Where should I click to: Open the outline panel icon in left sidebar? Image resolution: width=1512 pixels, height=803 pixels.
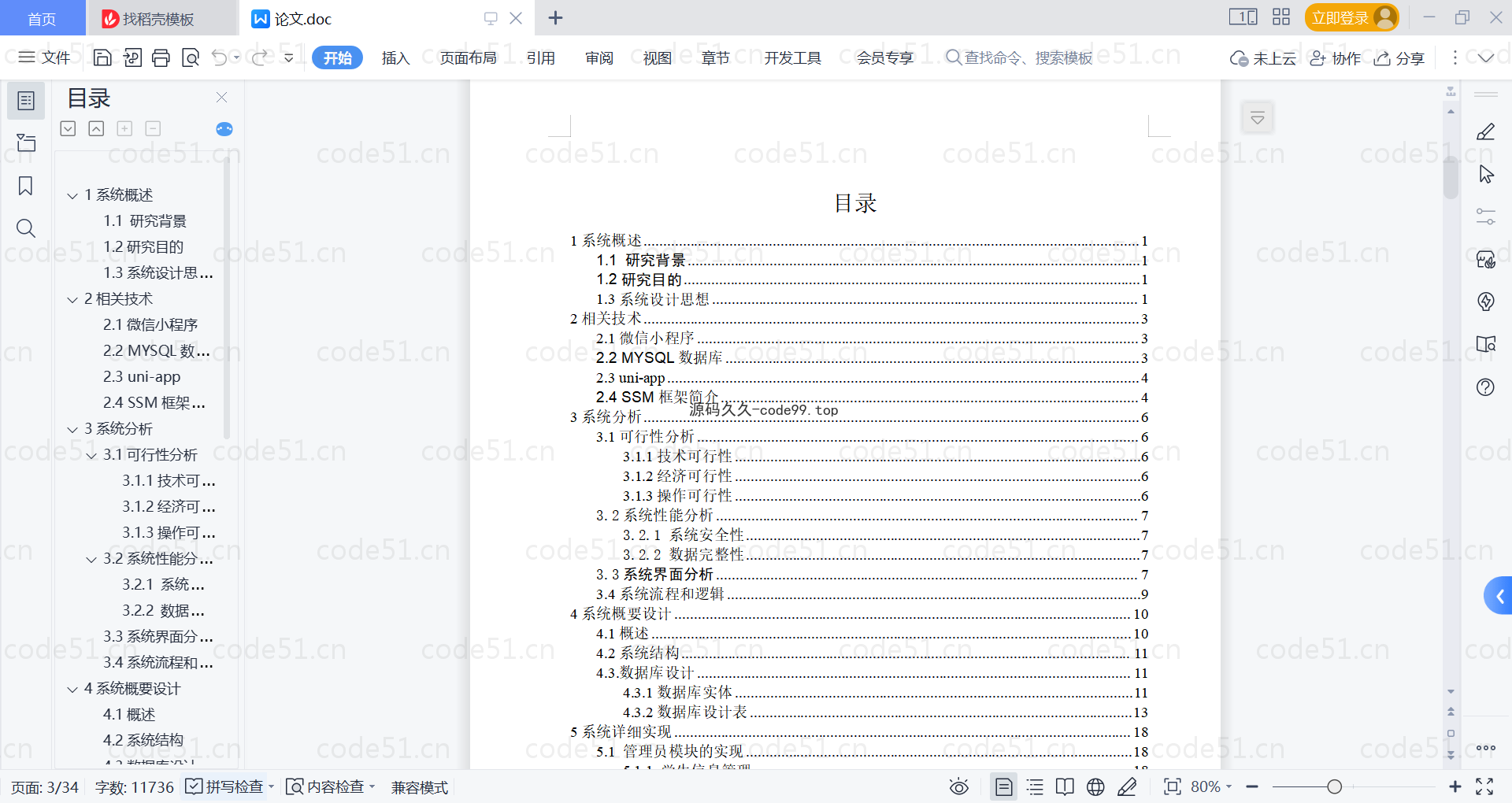tap(26, 101)
